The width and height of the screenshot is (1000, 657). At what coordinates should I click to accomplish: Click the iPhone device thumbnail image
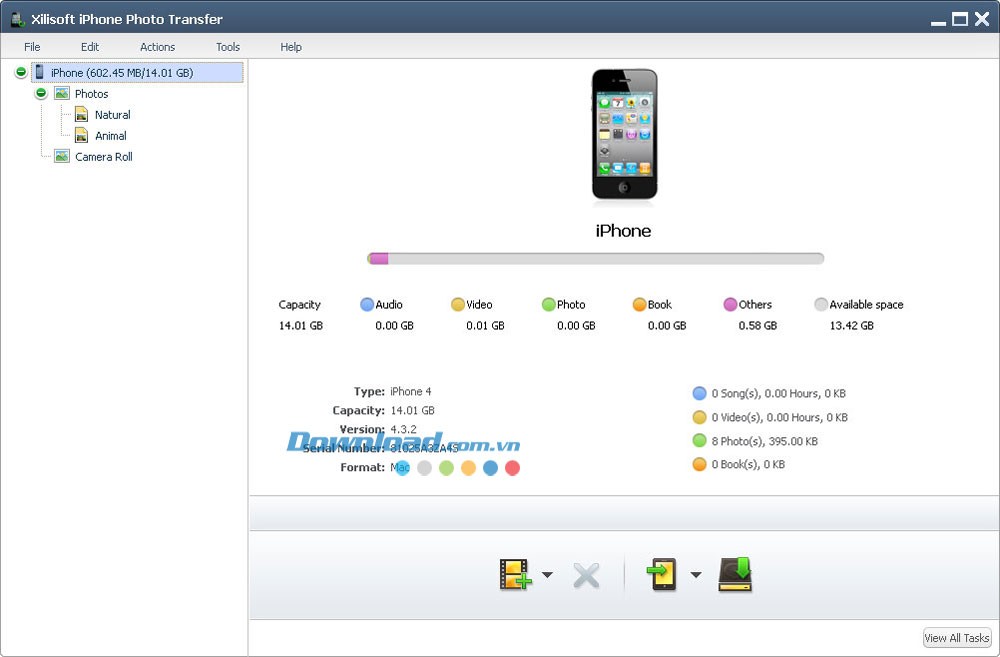click(624, 134)
